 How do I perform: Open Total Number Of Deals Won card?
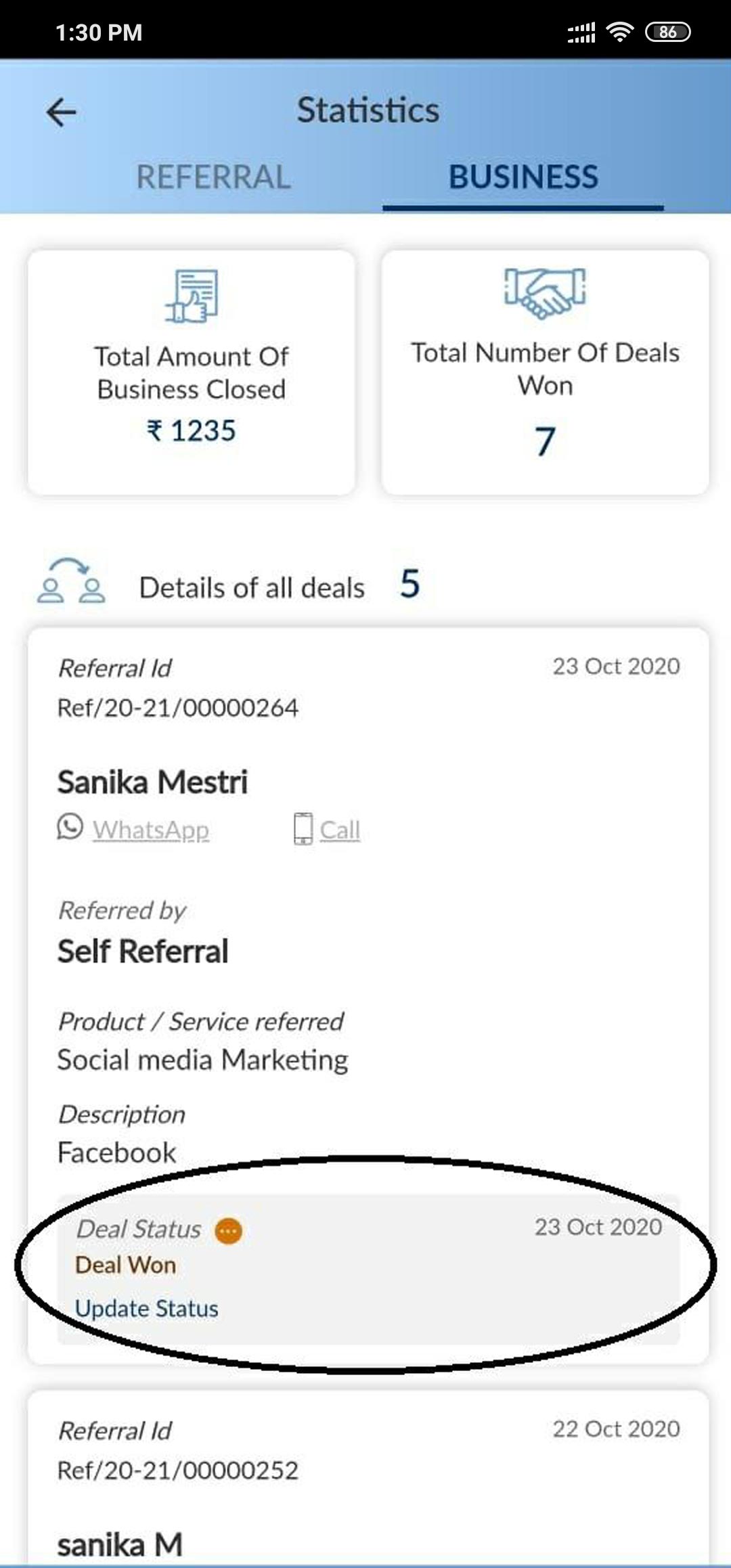click(x=545, y=373)
